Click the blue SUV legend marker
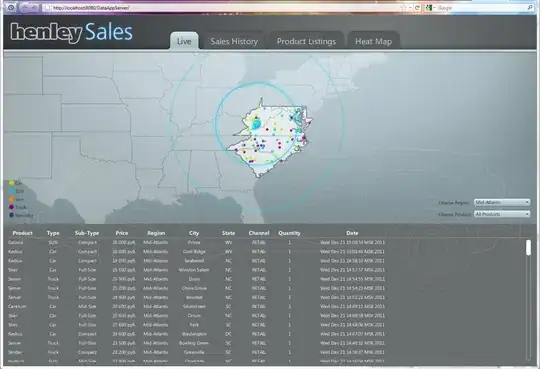 coord(11,191)
